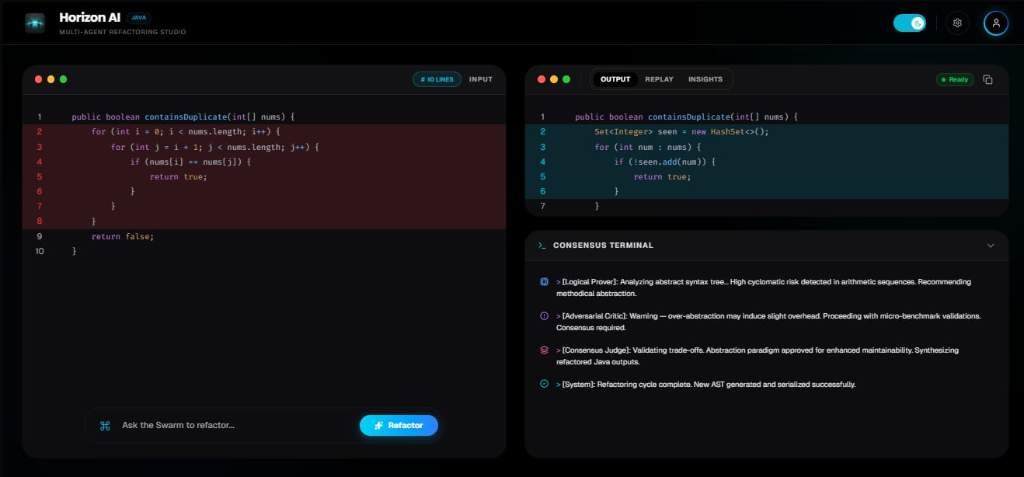Screen dimensions: 1024x477
Task: Focus the 'Ask the Swarm to refactor' field
Action: [x=235, y=426]
